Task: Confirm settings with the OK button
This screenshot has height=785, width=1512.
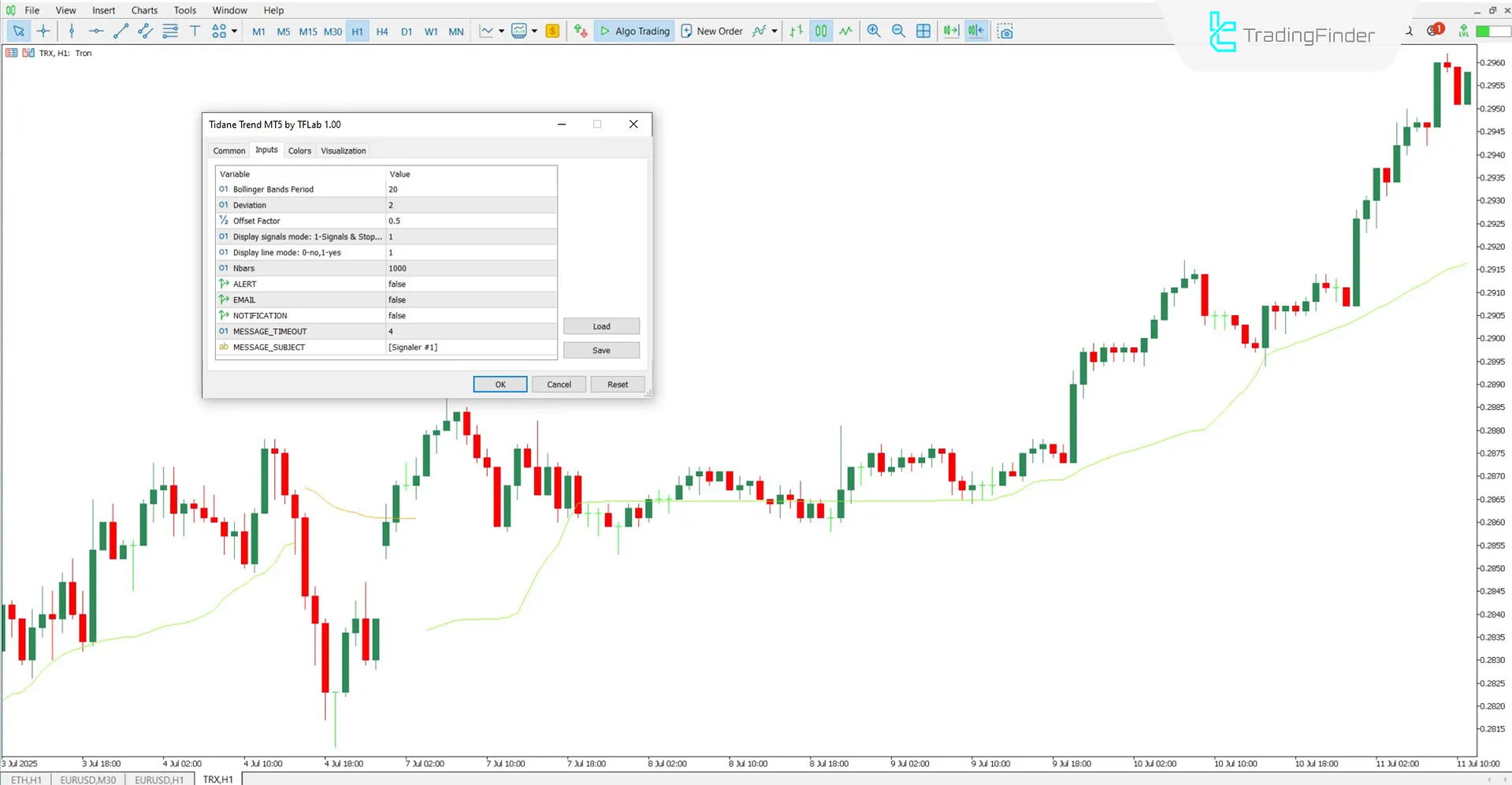Action: 500,384
